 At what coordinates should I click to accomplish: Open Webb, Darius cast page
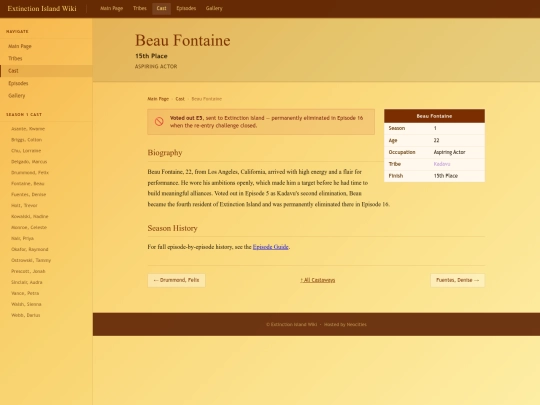click(x=26, y=315)
